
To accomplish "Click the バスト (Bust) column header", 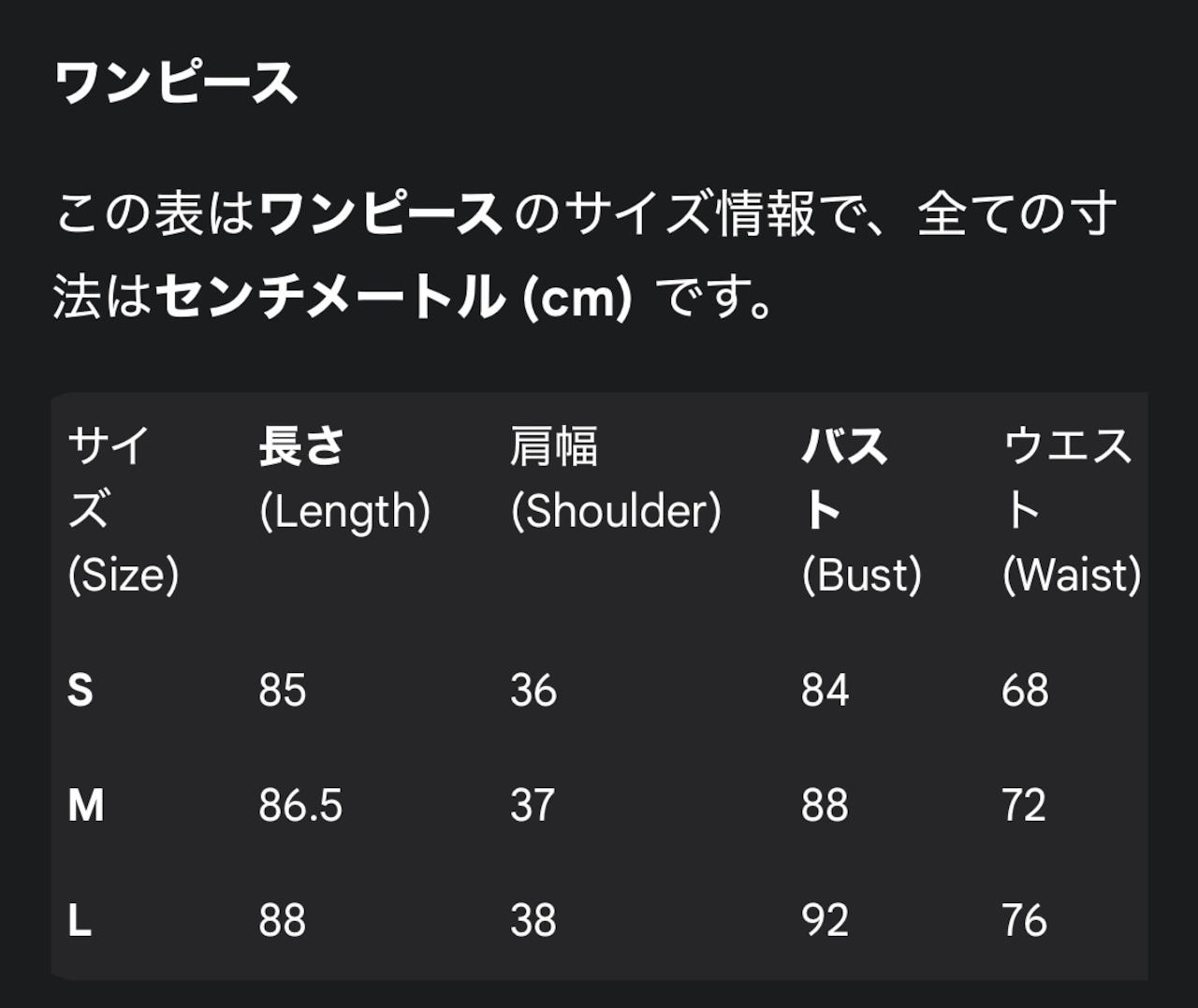I will click(861, 510).
